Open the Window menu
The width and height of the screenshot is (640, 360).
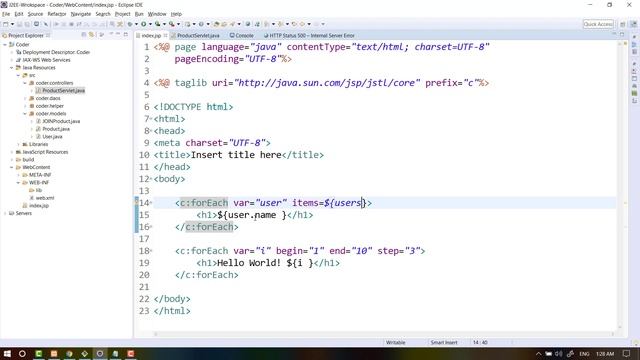pos(157,14)
